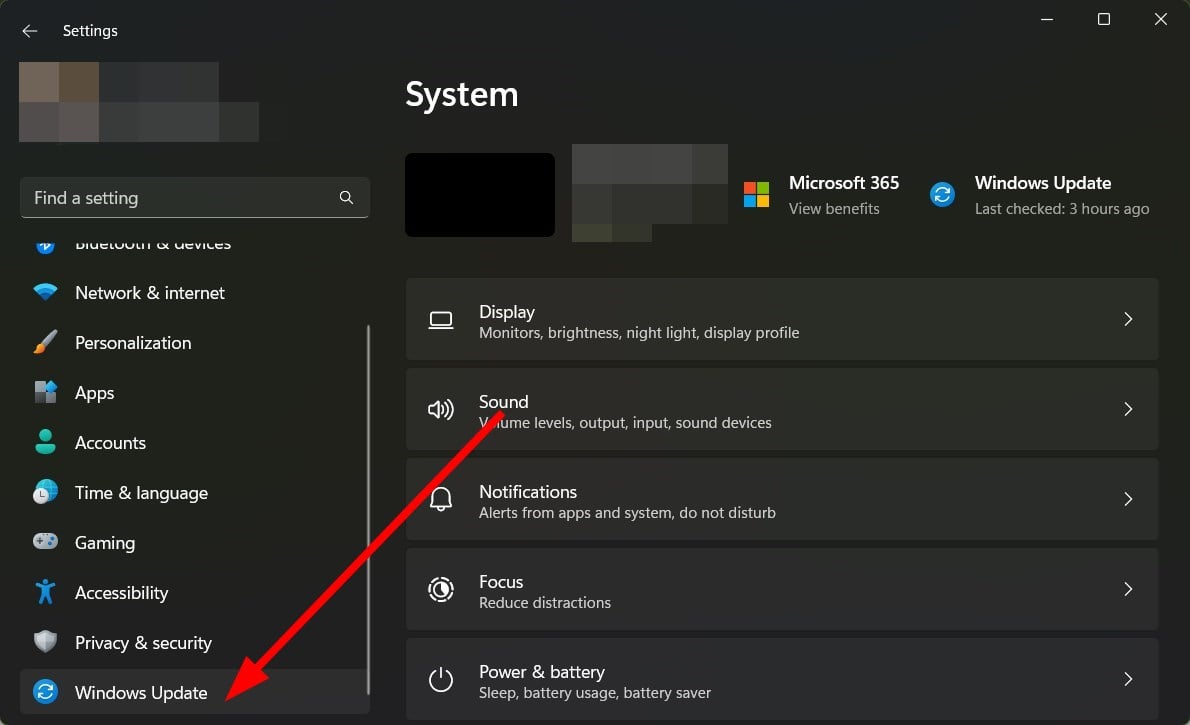Click the Power & battery icon
The width and height of the screenshot is (1190, 725).
(x=441, y=680)
